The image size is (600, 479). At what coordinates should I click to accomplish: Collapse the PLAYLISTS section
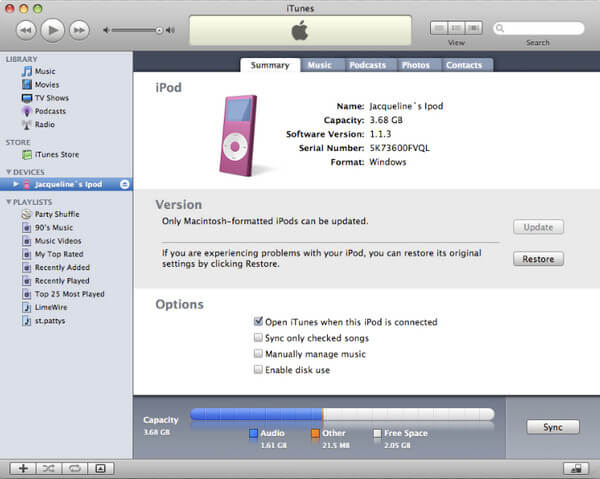8,202
